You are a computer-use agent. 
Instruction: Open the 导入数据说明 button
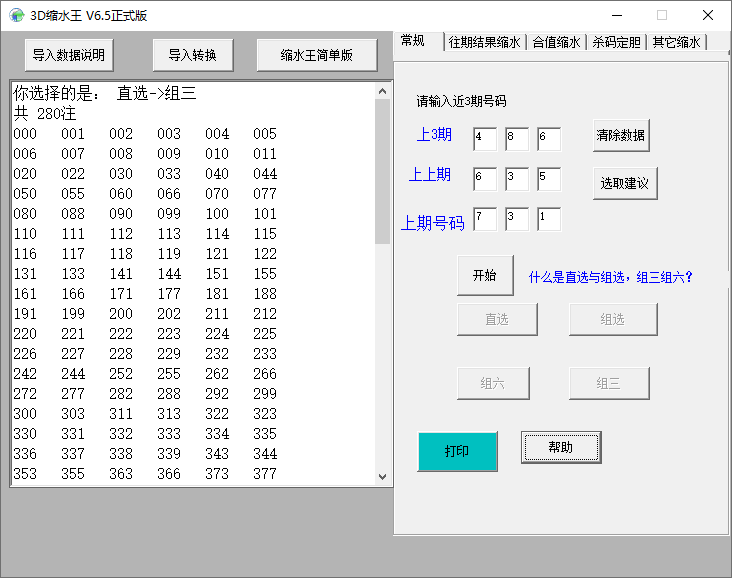pyautogui.click(x=69, y=55)
